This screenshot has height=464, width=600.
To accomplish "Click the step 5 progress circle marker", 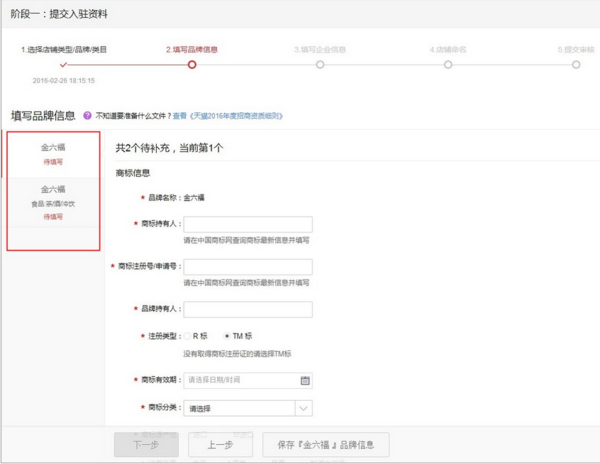I will (x=576, y=65).
